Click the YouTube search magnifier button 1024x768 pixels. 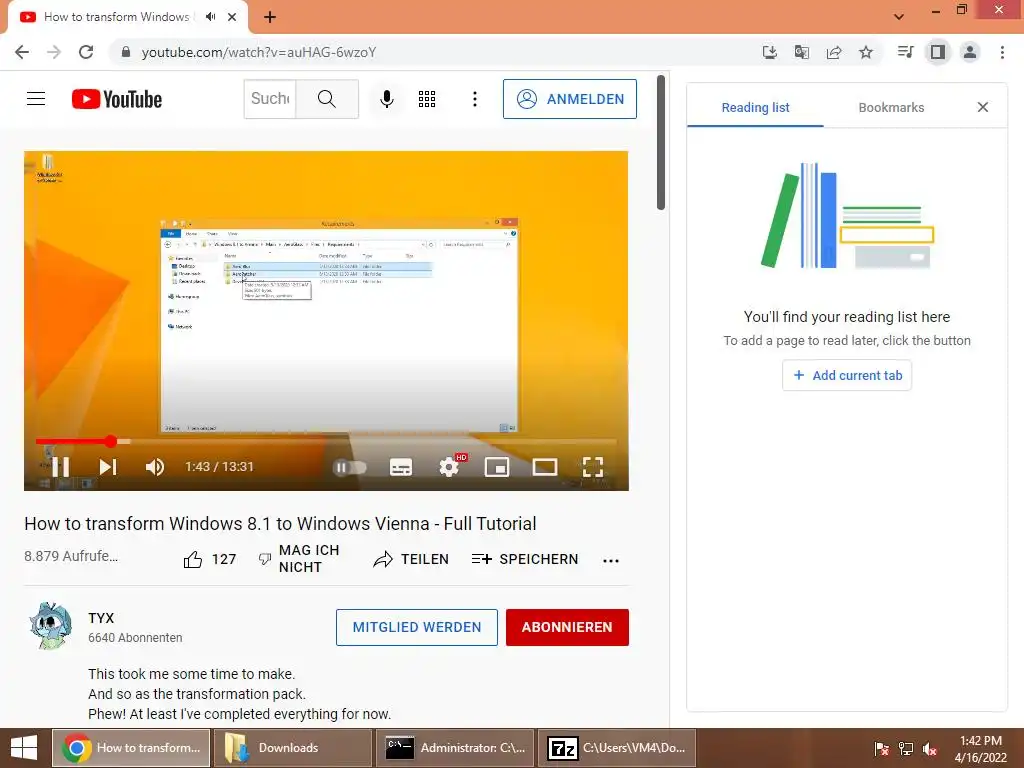pos(327,99)
